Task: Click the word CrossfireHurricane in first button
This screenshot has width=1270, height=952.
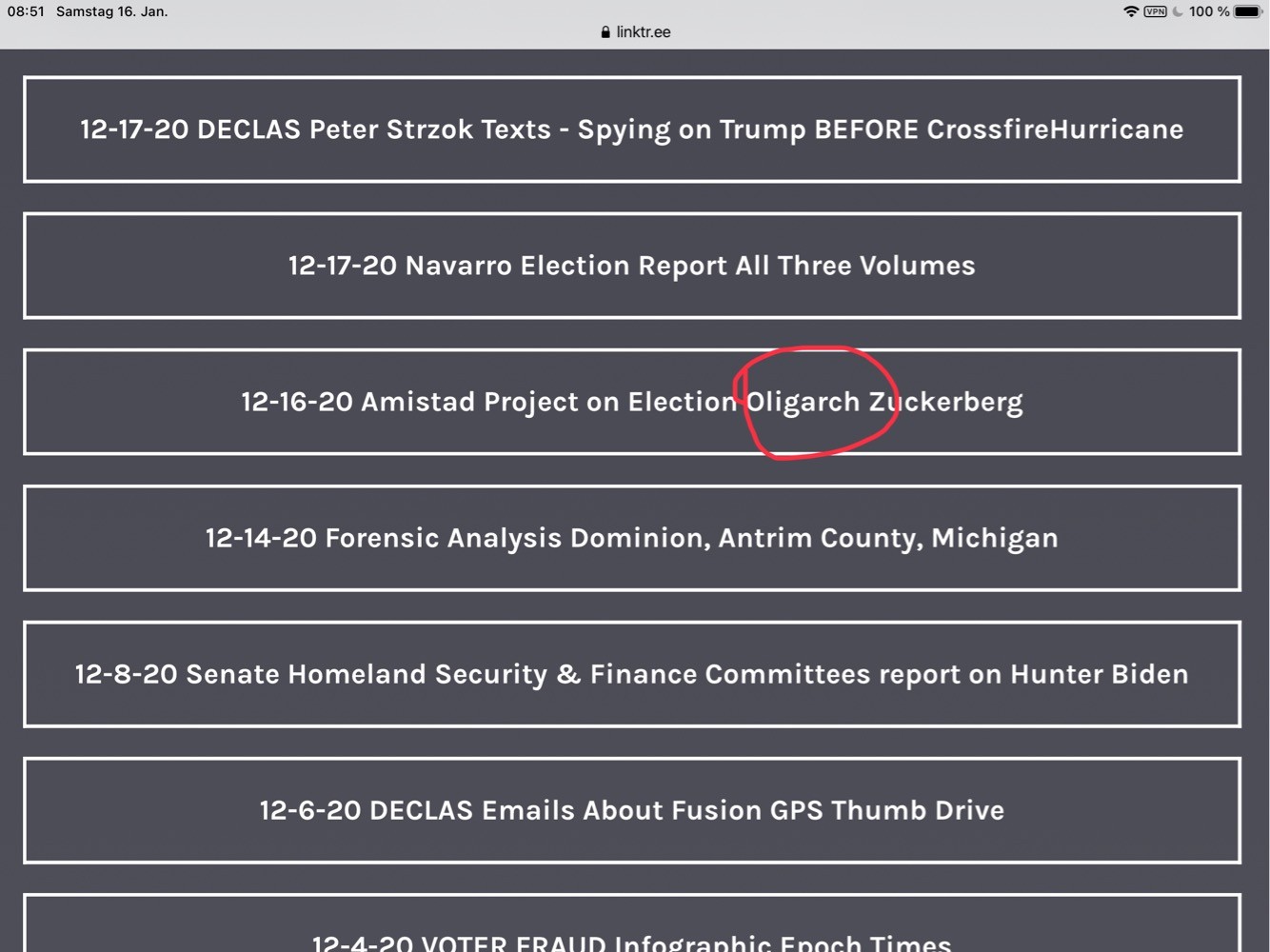Action: [x=1055, y=129]
